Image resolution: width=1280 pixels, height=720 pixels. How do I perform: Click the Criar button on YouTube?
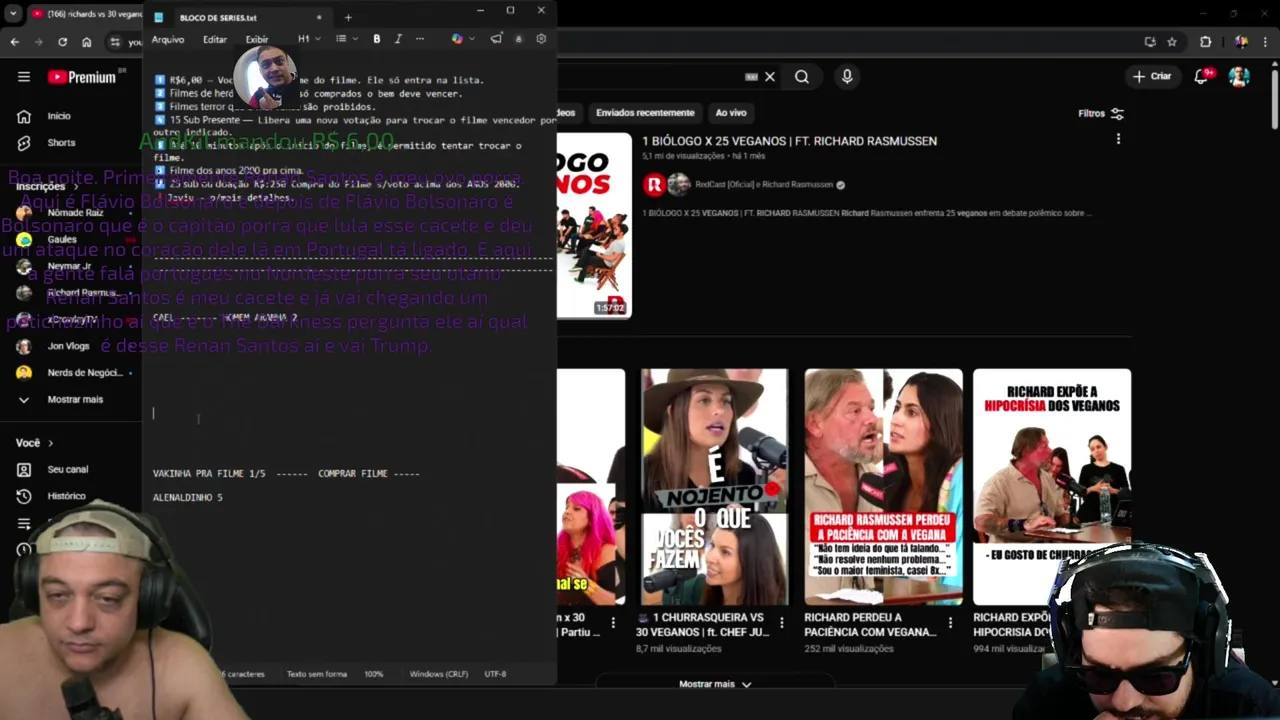click(x=1151, y=77)
